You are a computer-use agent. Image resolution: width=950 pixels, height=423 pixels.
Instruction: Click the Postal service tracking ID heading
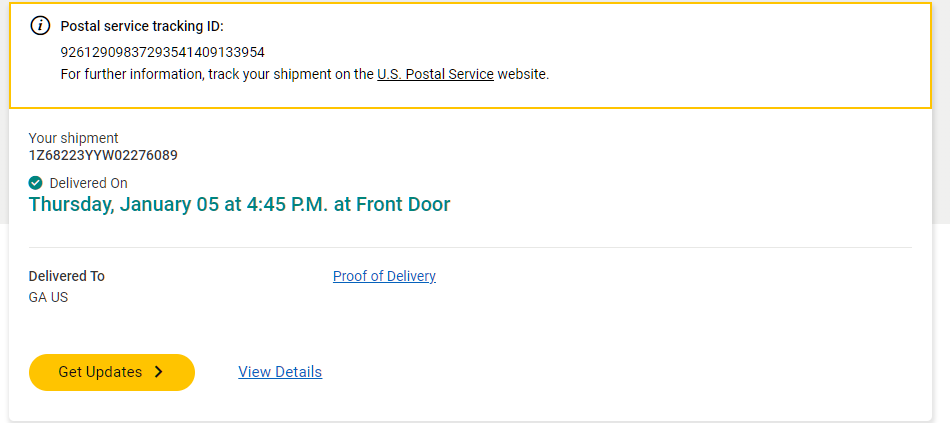click(x=142, y=26)
